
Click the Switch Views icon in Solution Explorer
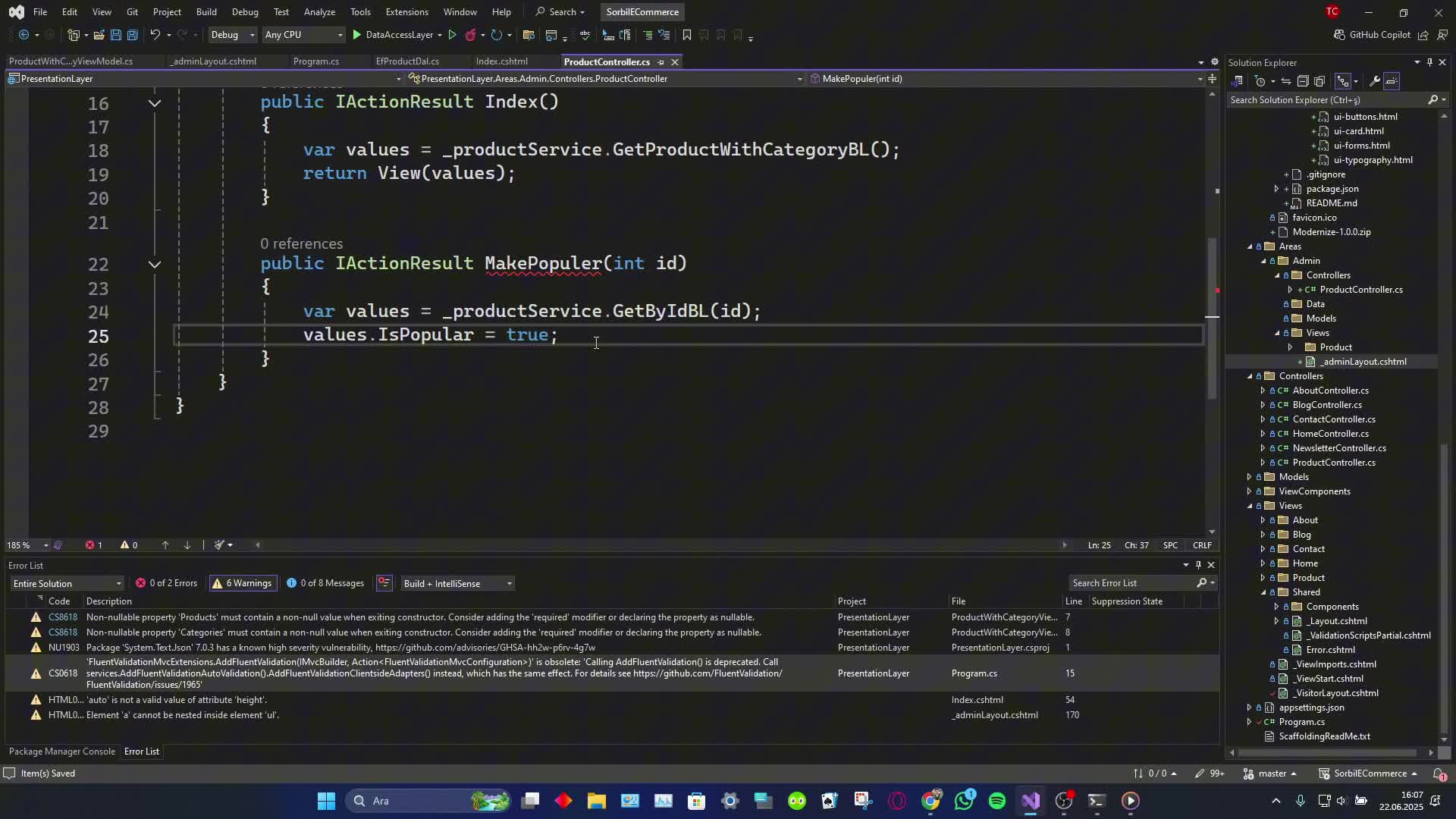1238,81
